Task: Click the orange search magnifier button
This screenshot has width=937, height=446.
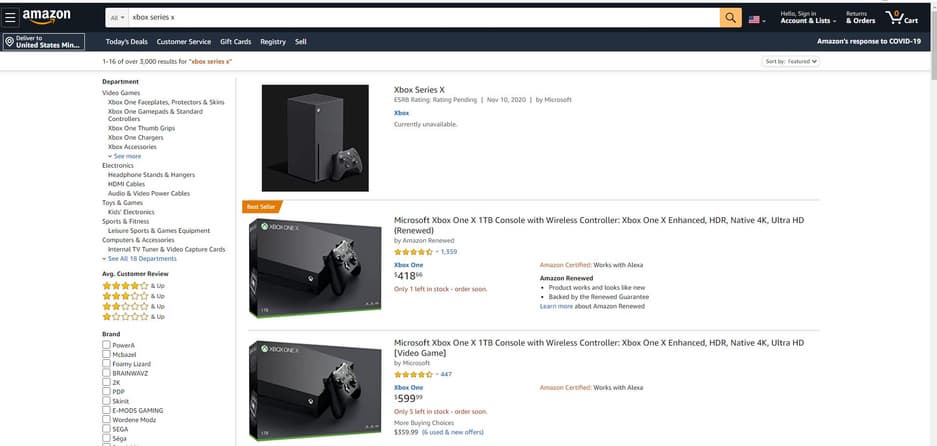Action: pyautogui.click(x=731, y=18)
